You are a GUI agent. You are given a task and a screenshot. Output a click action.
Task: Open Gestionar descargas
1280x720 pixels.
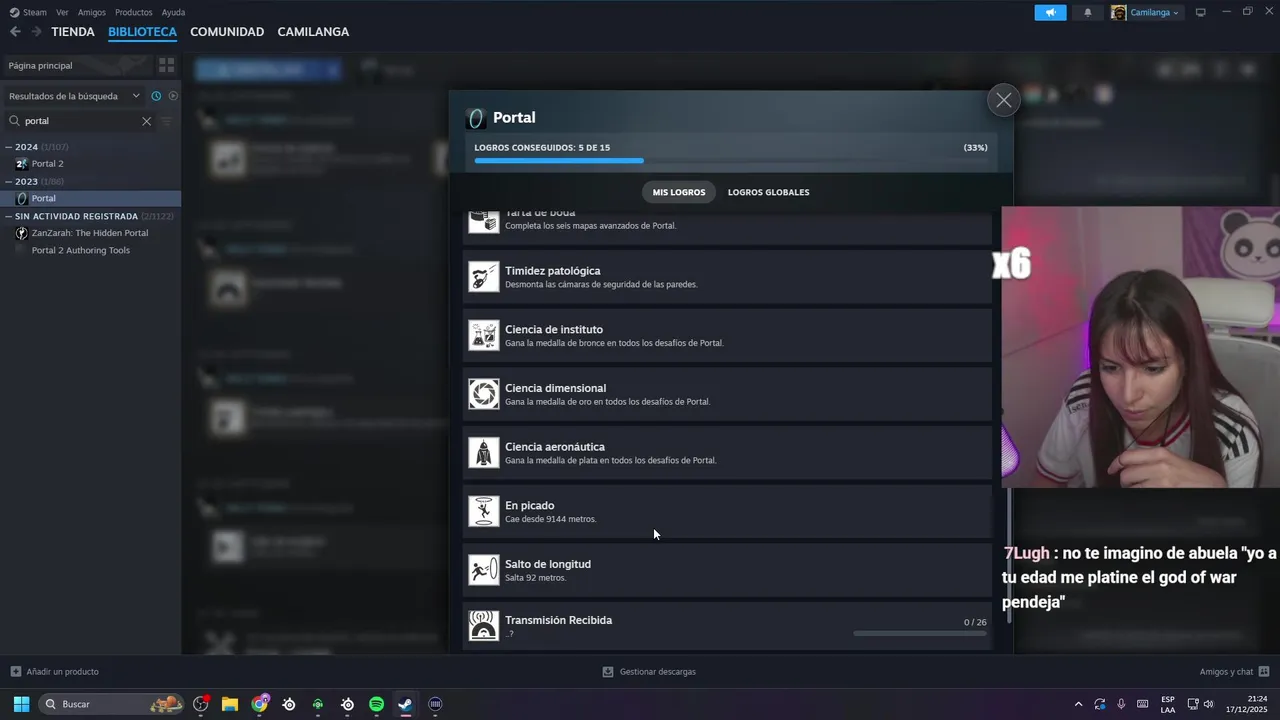click(649, 672)
